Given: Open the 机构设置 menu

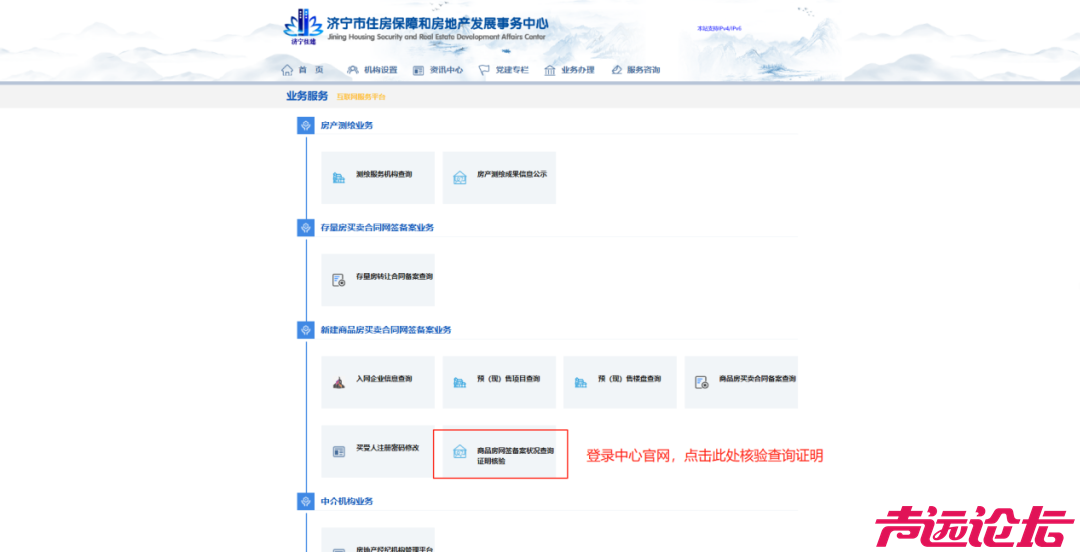Looking at the screenshot, I should [372, 70].
